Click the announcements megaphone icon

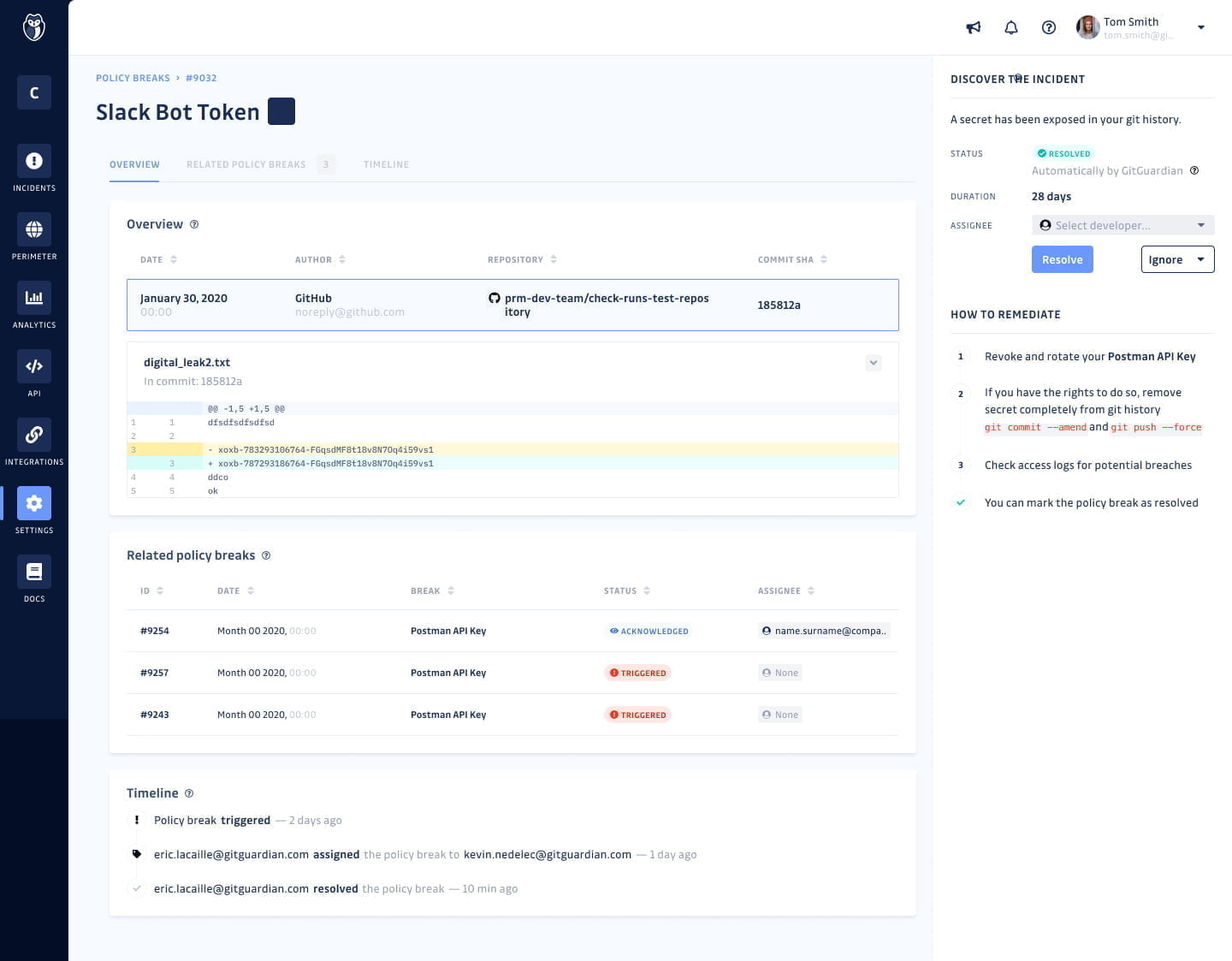[974, 27]
